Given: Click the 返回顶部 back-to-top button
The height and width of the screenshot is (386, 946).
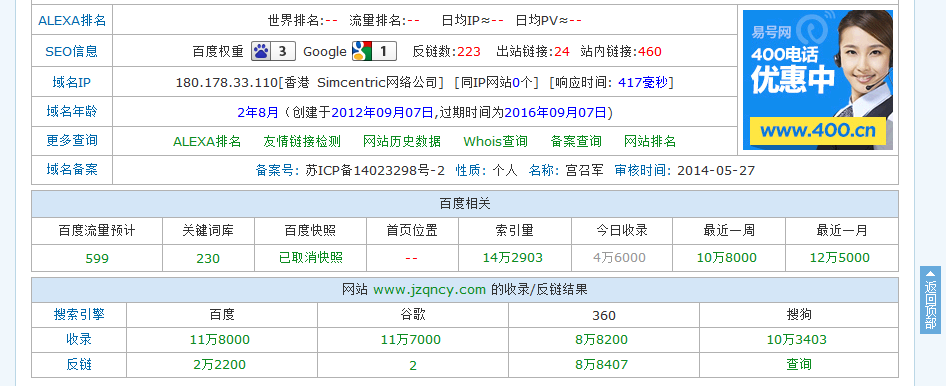Looking at the screenshot, I should tap(930, 299).
